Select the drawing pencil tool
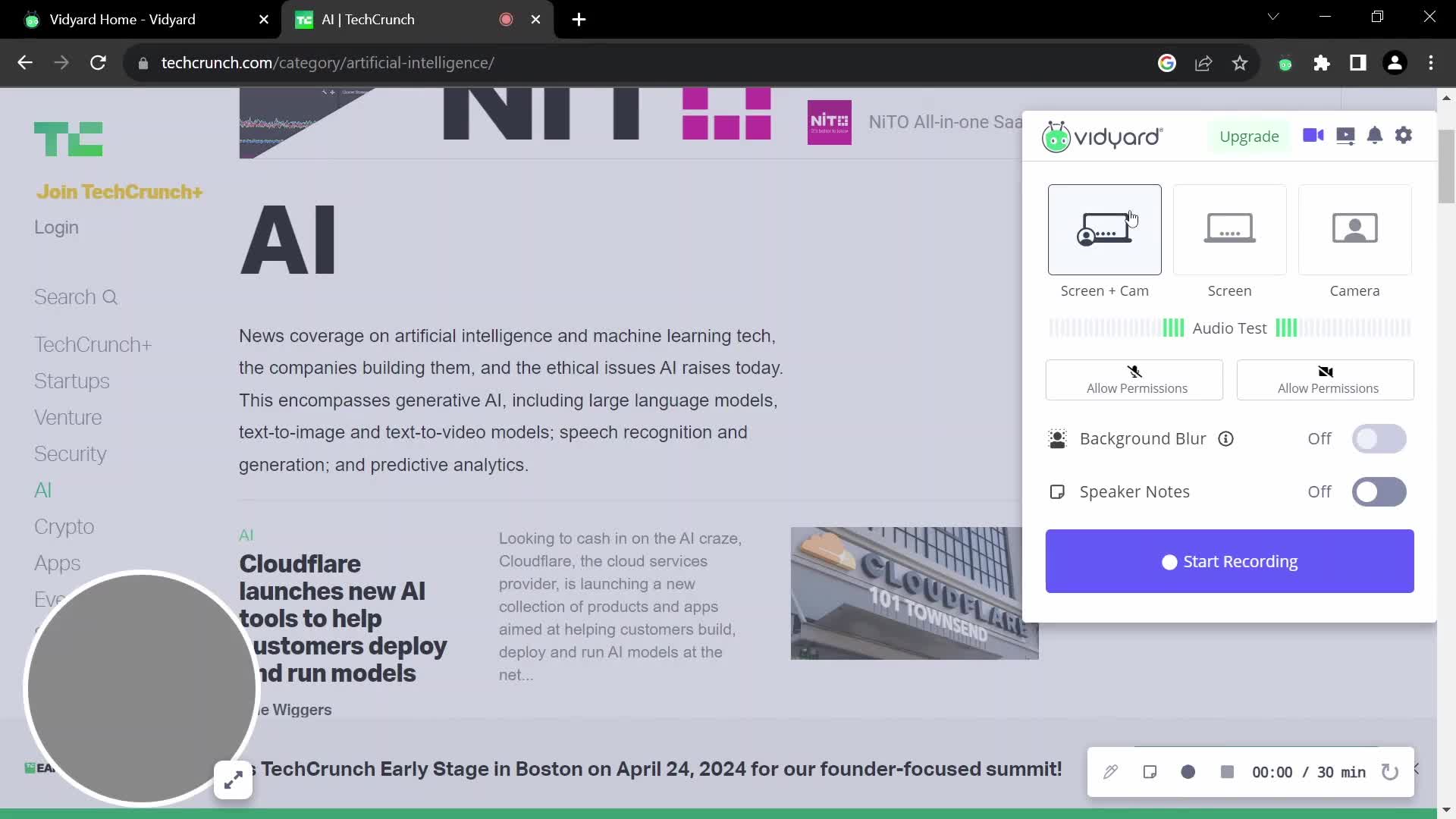Screen dimensions: 1456x819 coord(1110,772)
